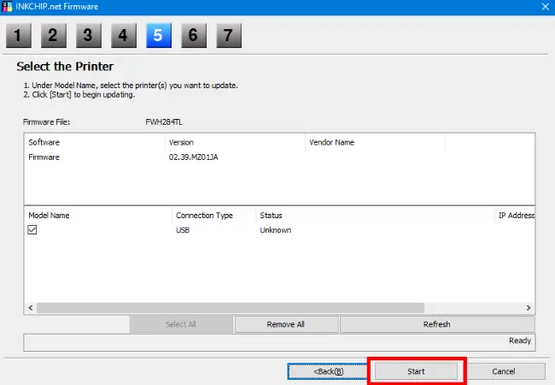Click version value 02.39.M201JA
The height and width of the screenshot is (385, 555).
pos(193,157)
